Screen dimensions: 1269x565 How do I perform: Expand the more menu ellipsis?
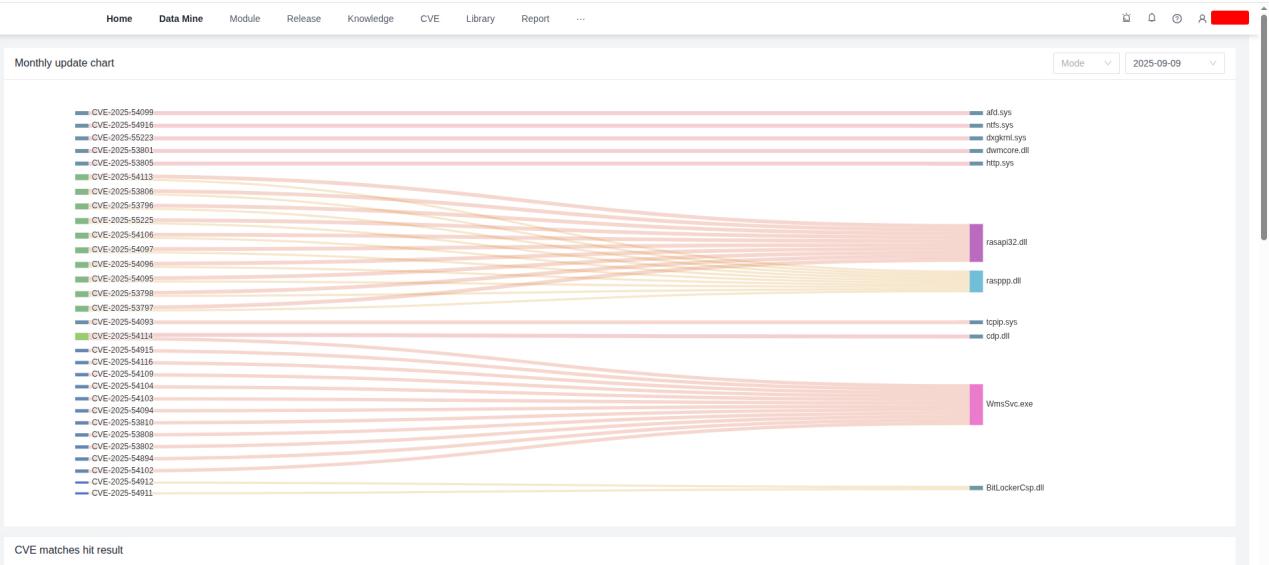581,18
